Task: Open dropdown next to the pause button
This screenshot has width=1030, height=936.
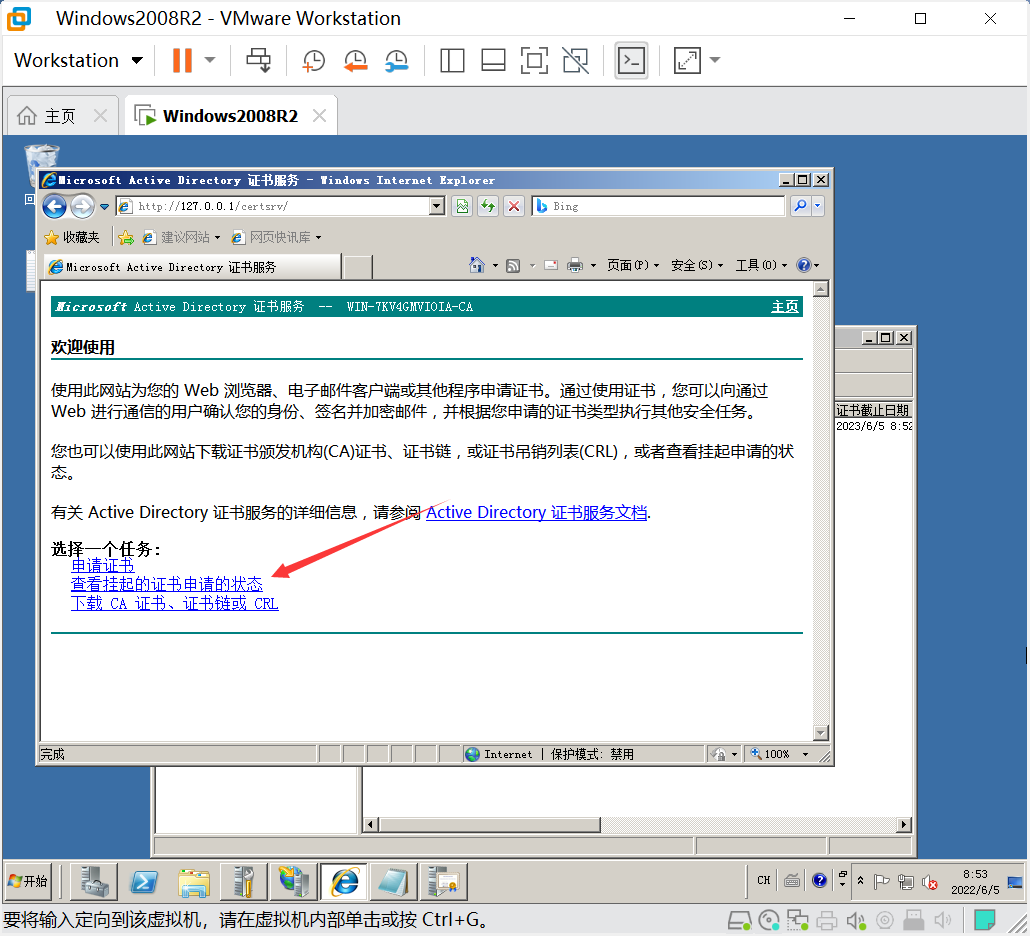Action: pos(210,60)
